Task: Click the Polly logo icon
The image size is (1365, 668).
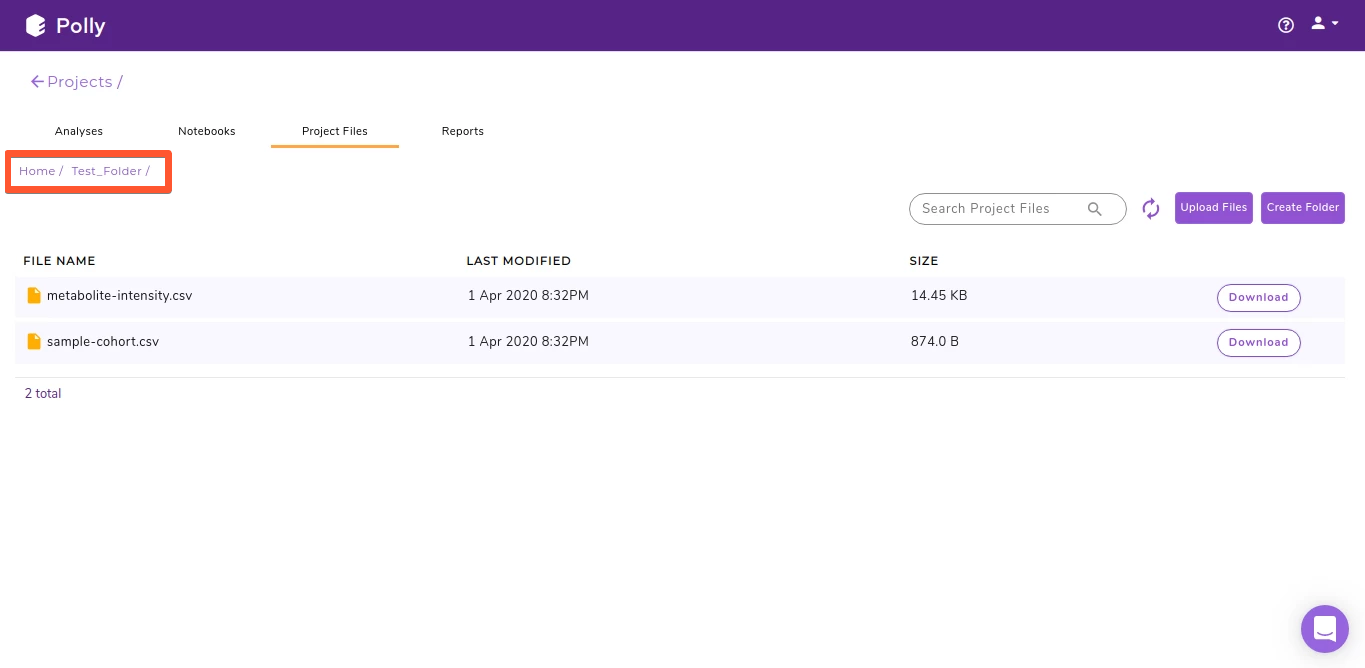Action: [36, 25]
